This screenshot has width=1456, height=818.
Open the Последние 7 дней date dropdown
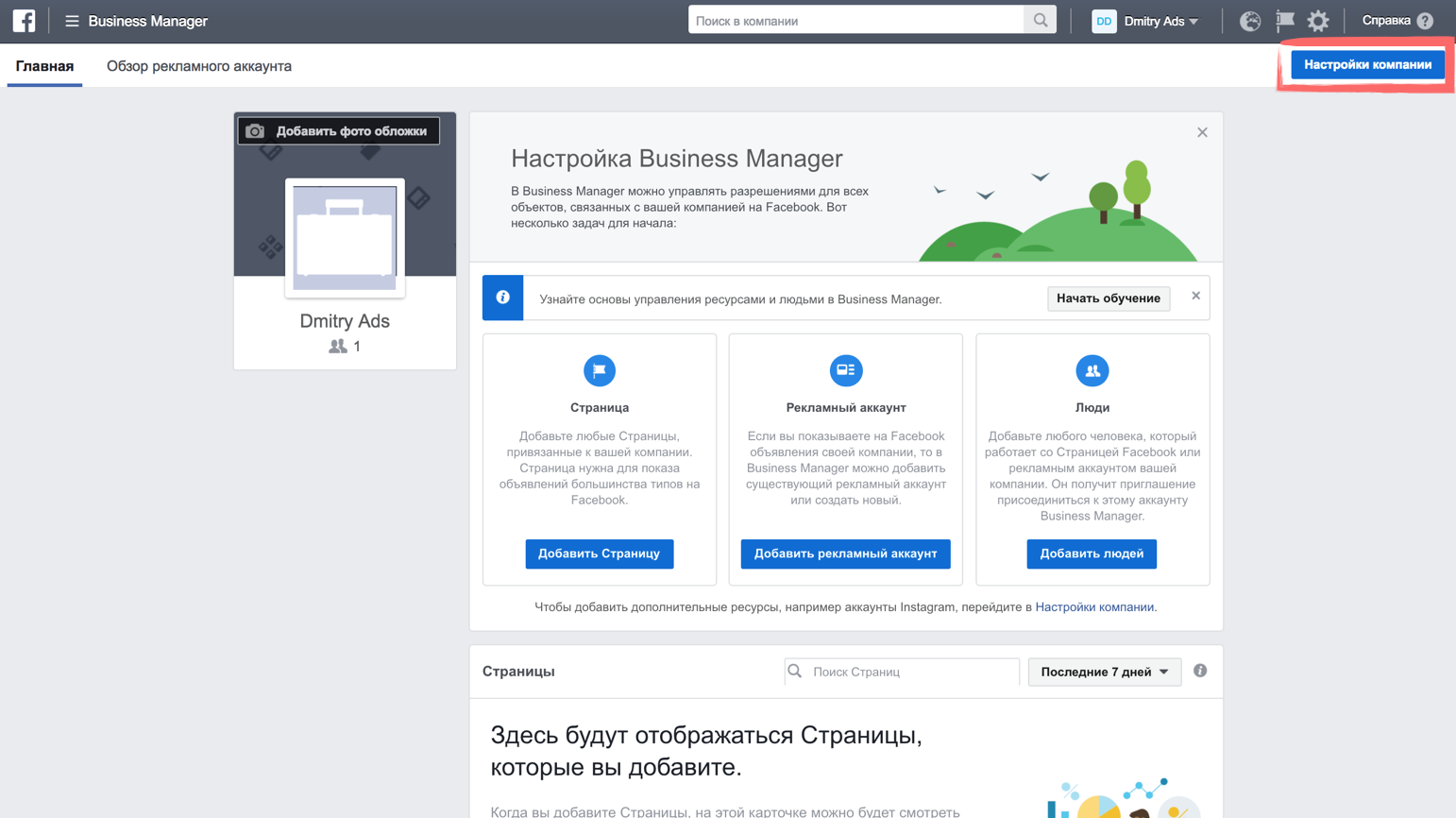(x=1105, y=672)
